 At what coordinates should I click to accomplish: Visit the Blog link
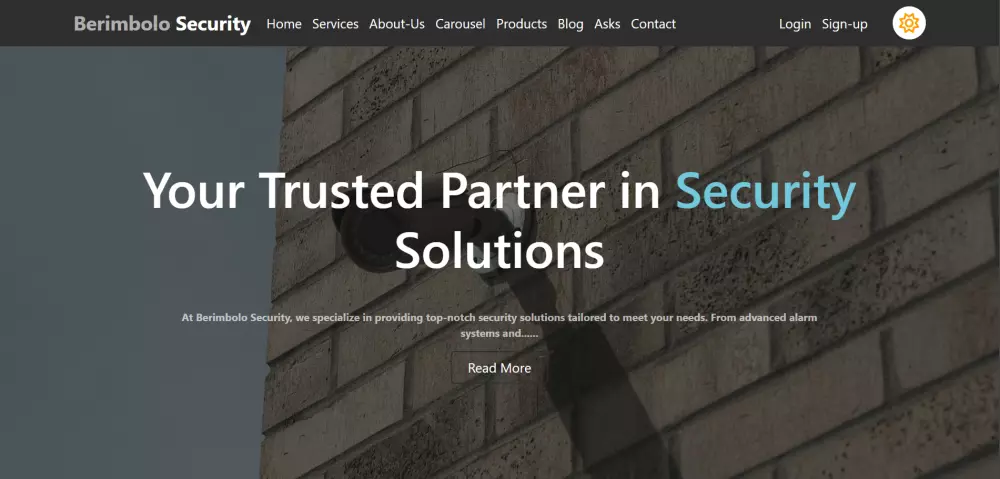click(x=570, y=24)
